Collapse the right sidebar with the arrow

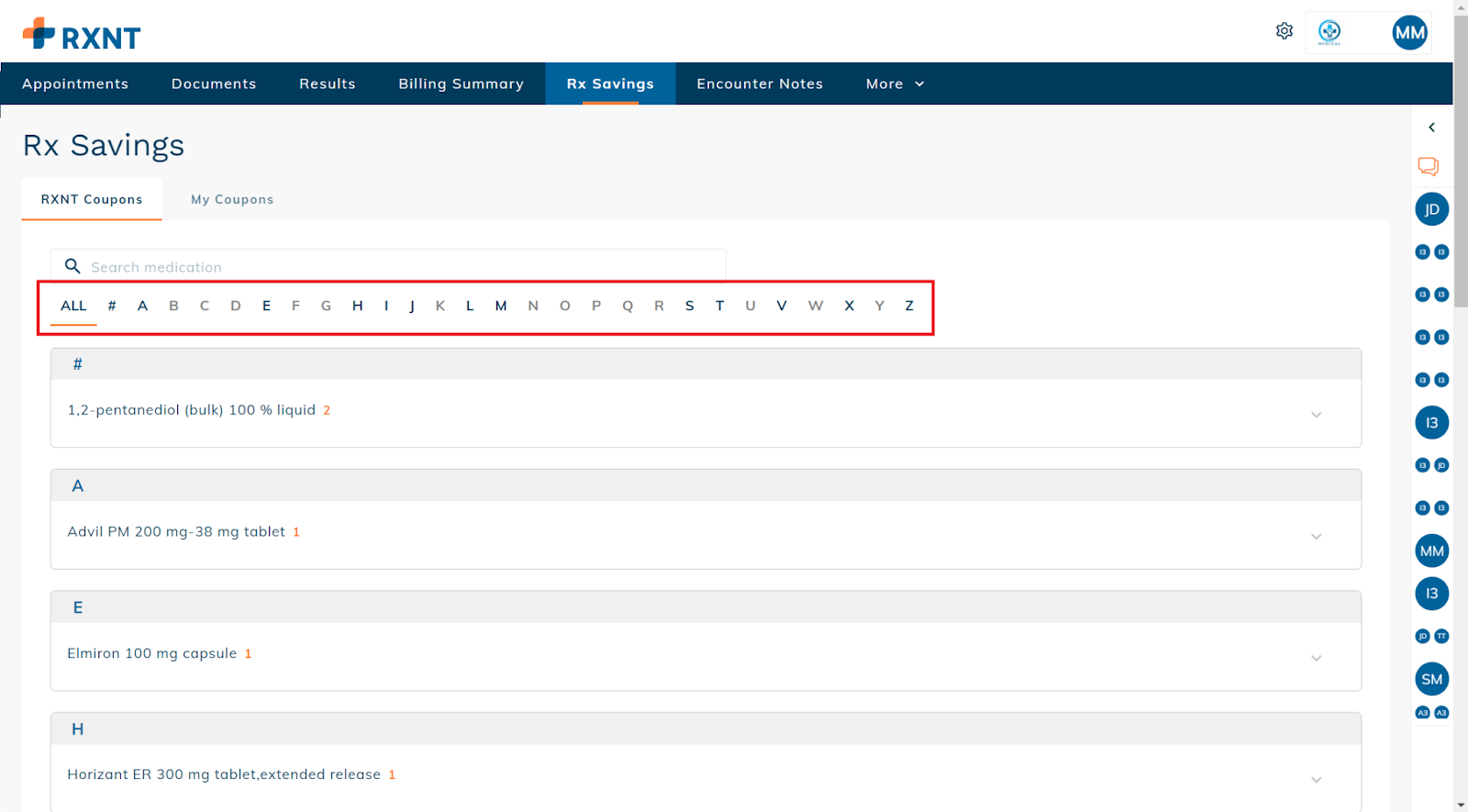(x=1431, y=128)
